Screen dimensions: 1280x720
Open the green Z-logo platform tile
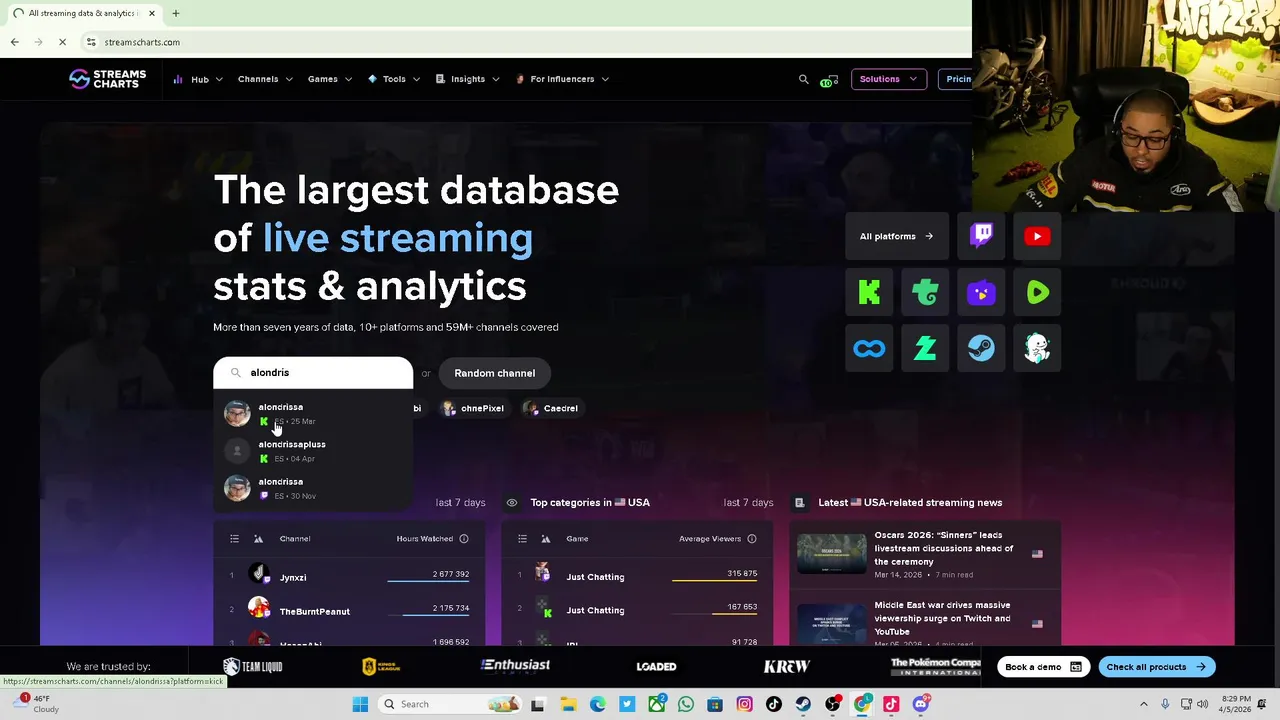pos(925,348)
